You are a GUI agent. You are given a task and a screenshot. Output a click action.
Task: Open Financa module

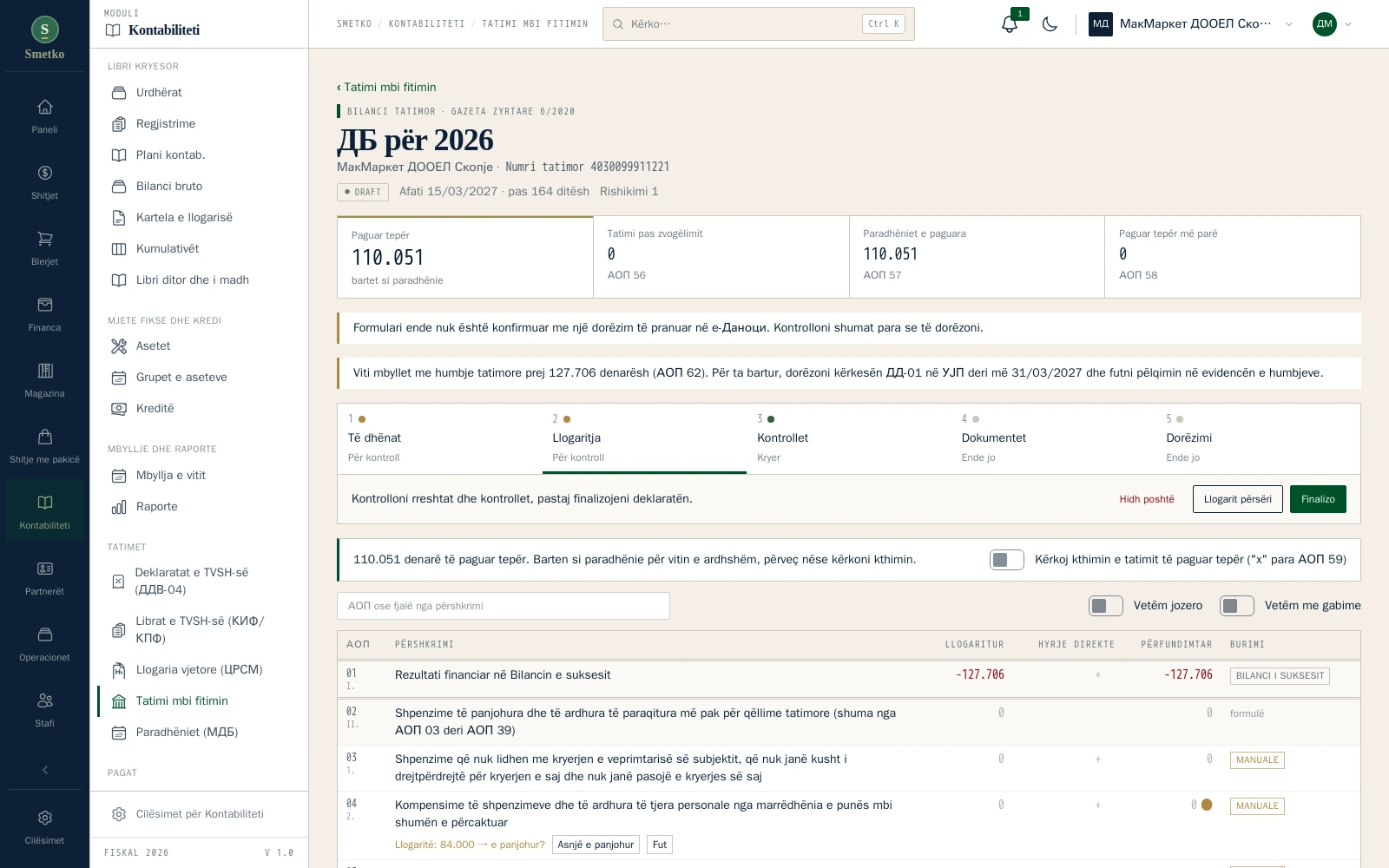click(x=44, y=314)
